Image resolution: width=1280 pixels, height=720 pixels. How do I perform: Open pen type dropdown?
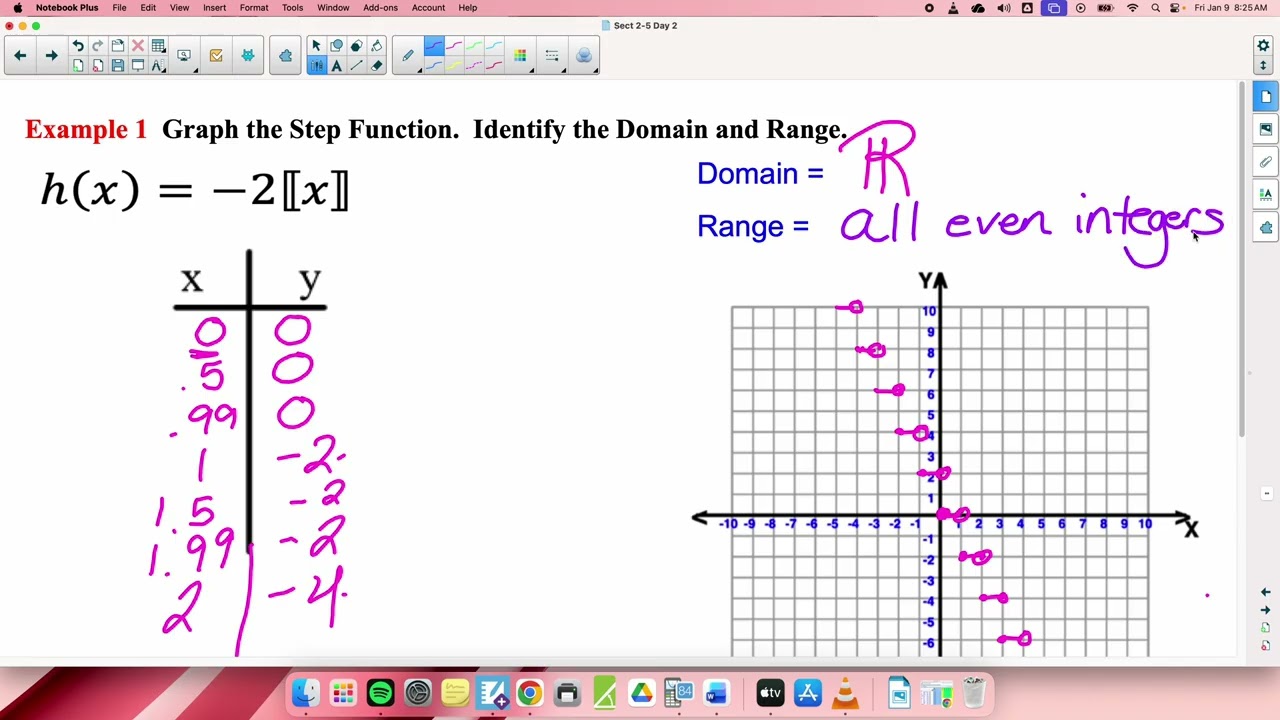(x=408, y=55)
